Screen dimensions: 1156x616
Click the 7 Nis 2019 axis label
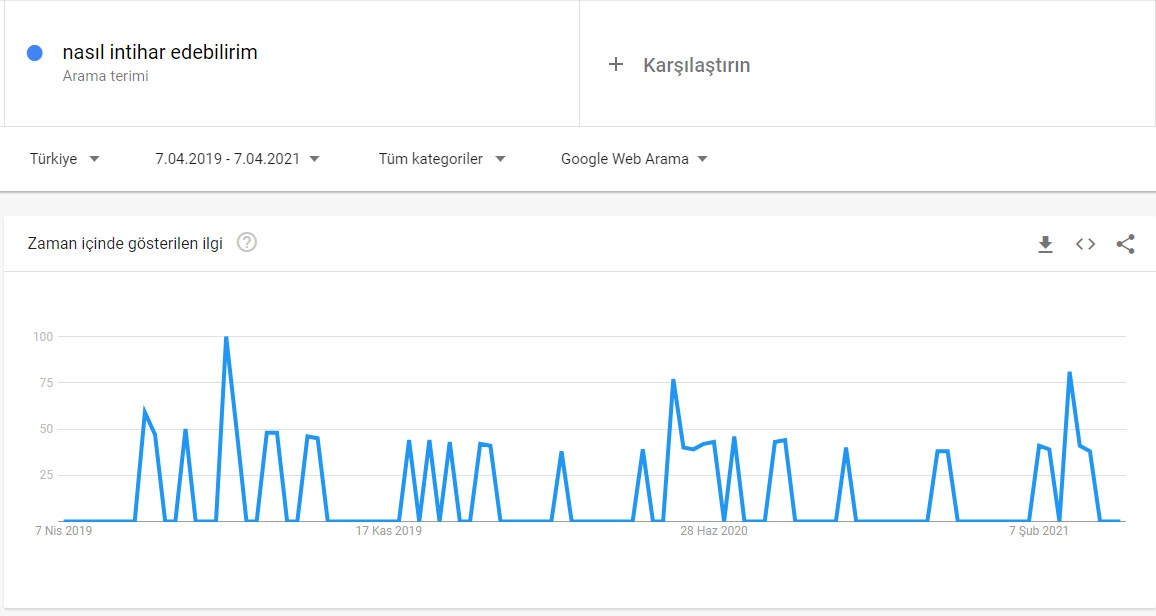(x=63, y=531)
